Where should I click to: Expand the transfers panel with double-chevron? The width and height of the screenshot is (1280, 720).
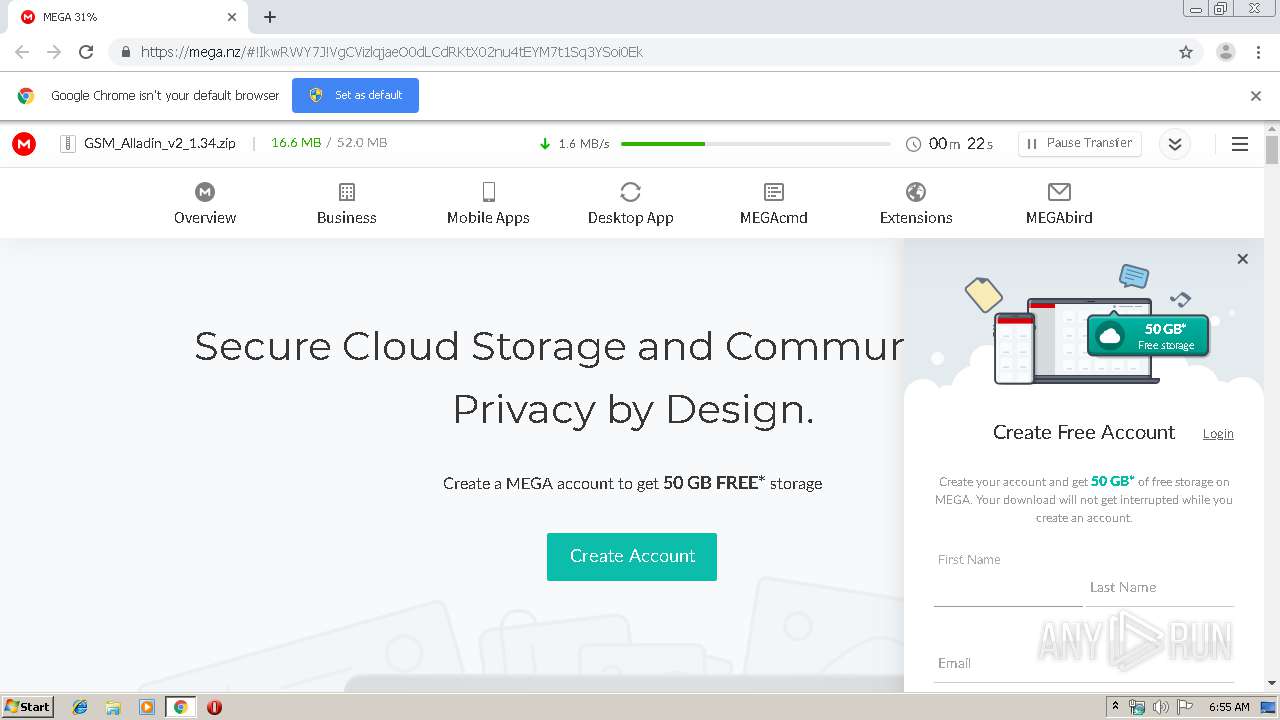coord(1175,144)
